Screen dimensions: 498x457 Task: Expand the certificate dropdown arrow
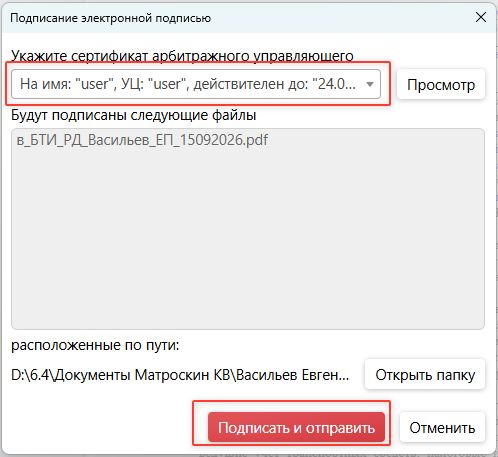pyautogui.click(x=370, y=84)
